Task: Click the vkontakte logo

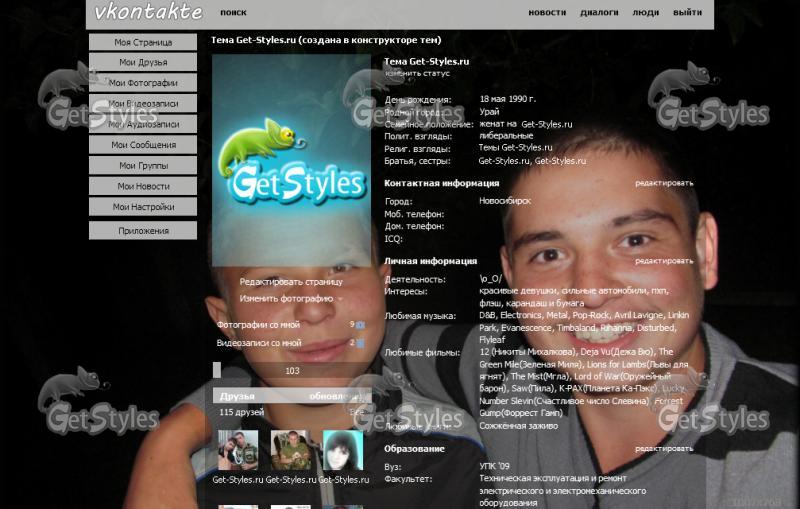Action: [148, 13]
